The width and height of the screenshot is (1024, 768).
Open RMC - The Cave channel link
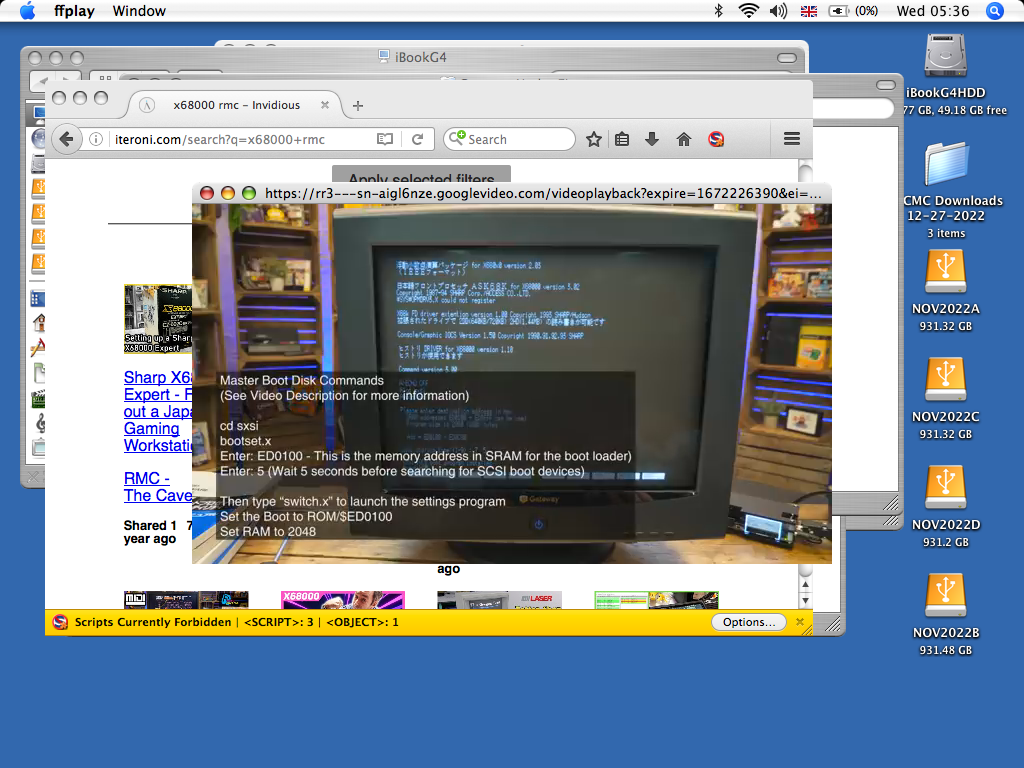tap(157, 487)
